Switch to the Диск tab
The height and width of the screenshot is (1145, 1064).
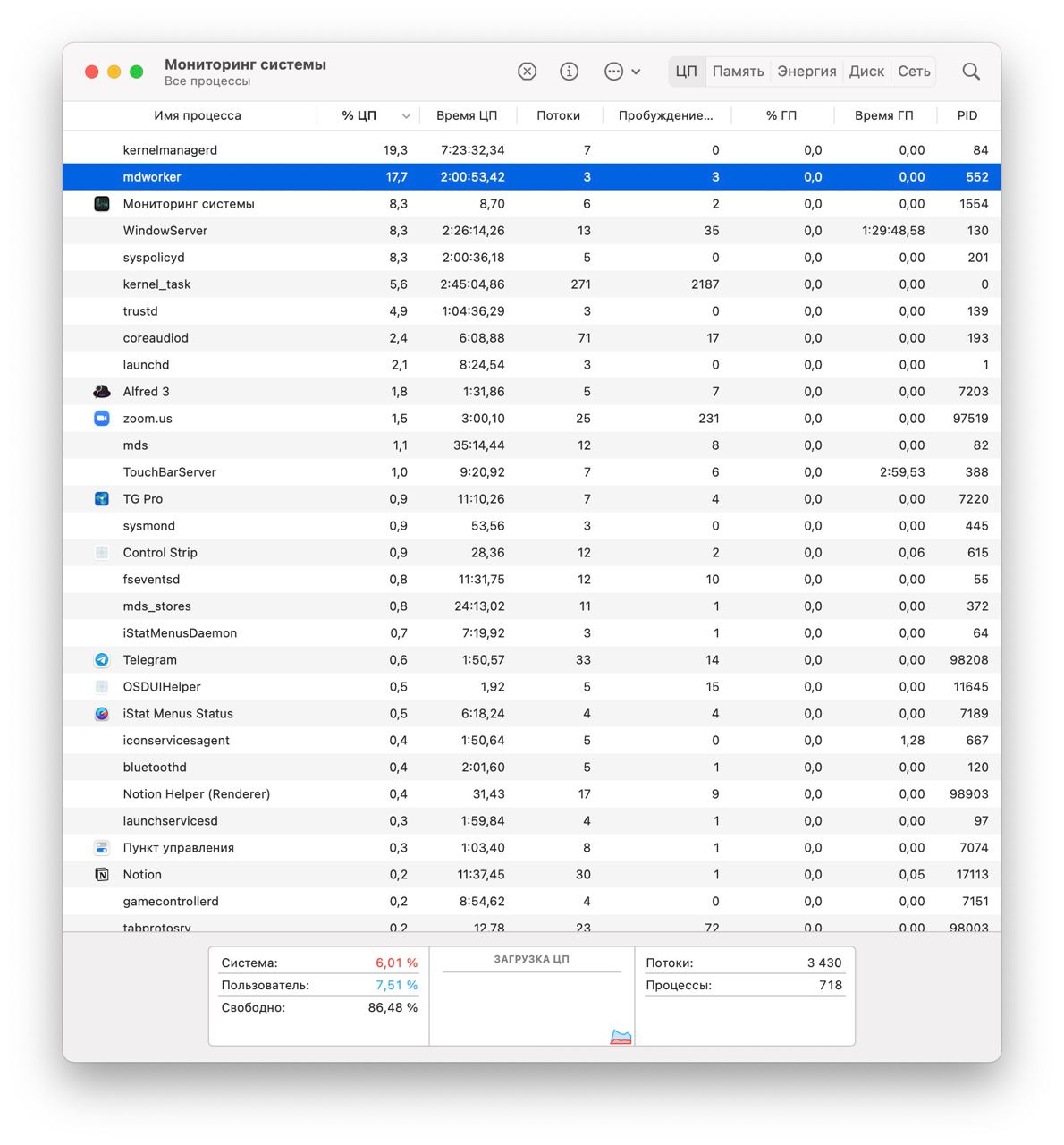coord(866,72)
